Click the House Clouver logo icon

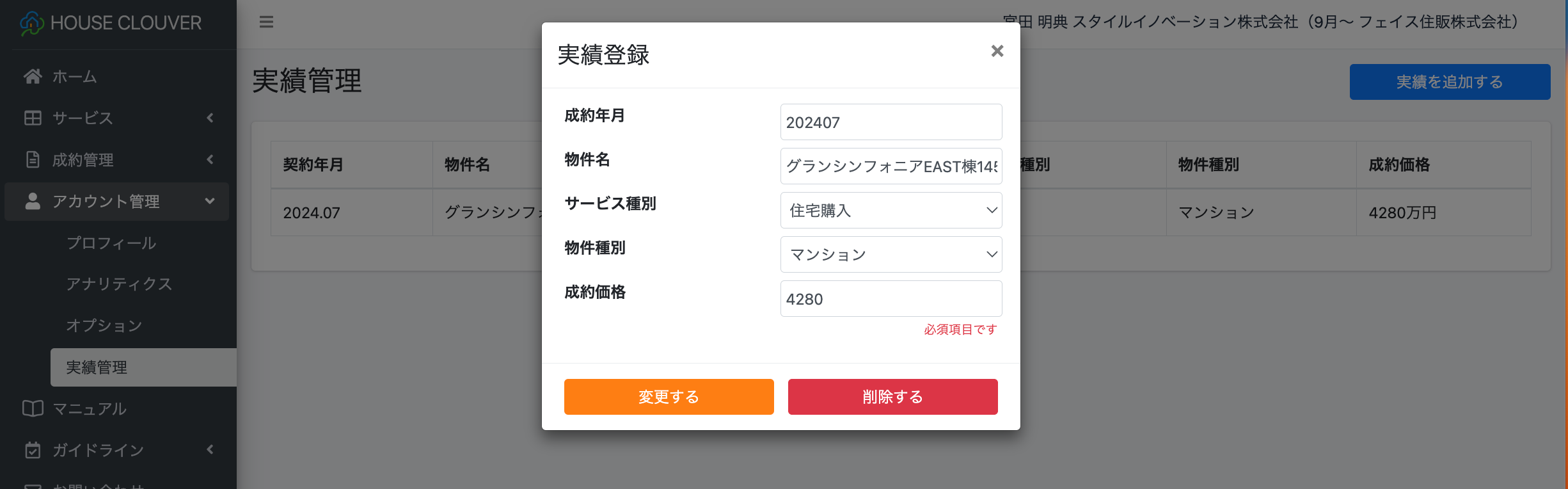[32, 24]
